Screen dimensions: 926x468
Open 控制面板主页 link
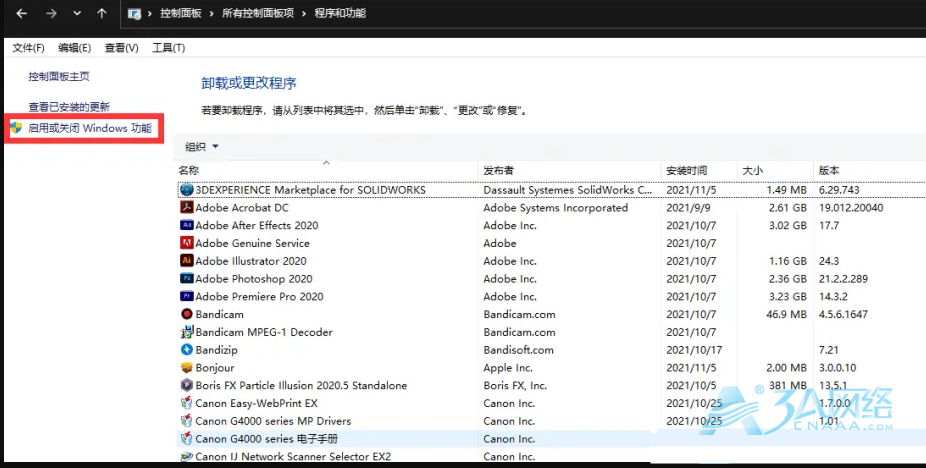tap(59, 76)
